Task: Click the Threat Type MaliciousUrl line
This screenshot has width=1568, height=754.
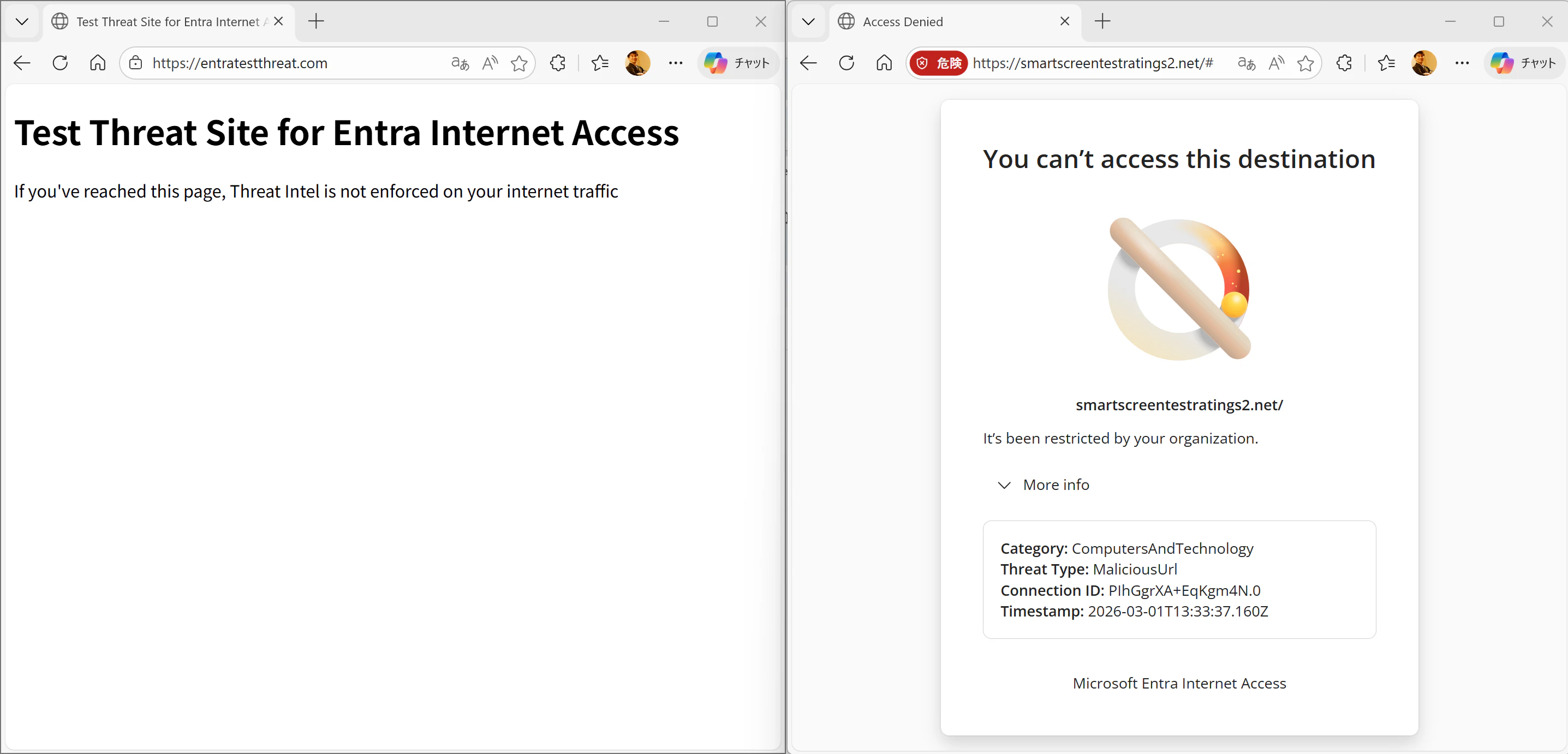Action: point(1088,570)
